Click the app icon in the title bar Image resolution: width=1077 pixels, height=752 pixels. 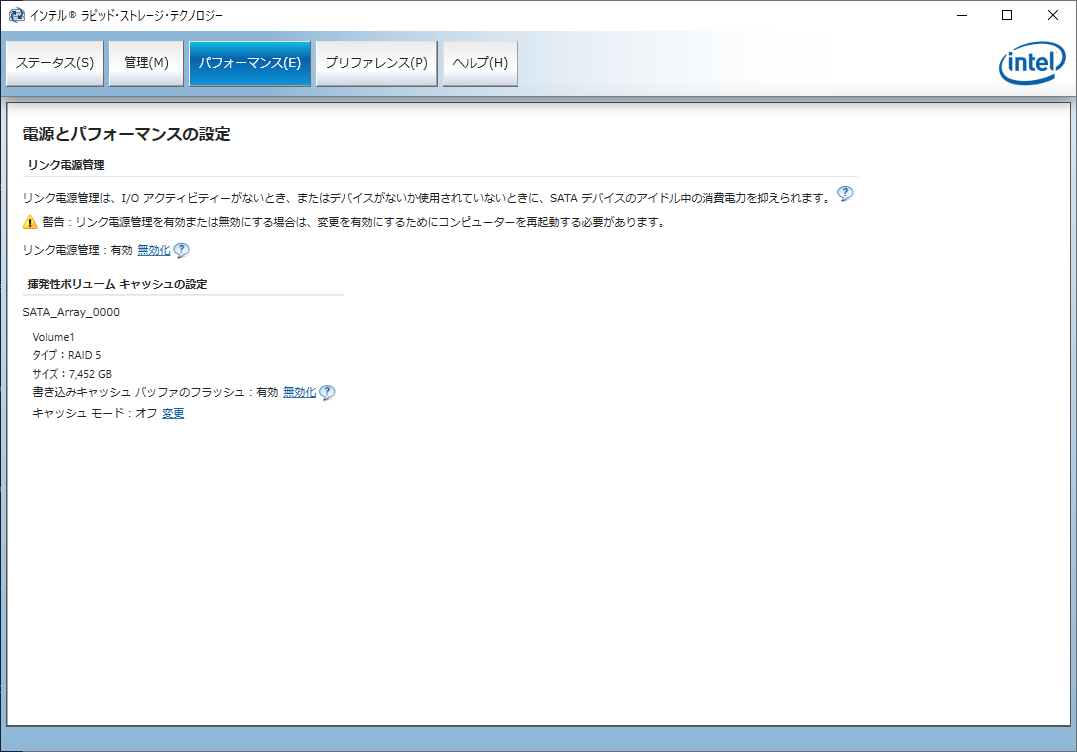(x=16, y=15)
